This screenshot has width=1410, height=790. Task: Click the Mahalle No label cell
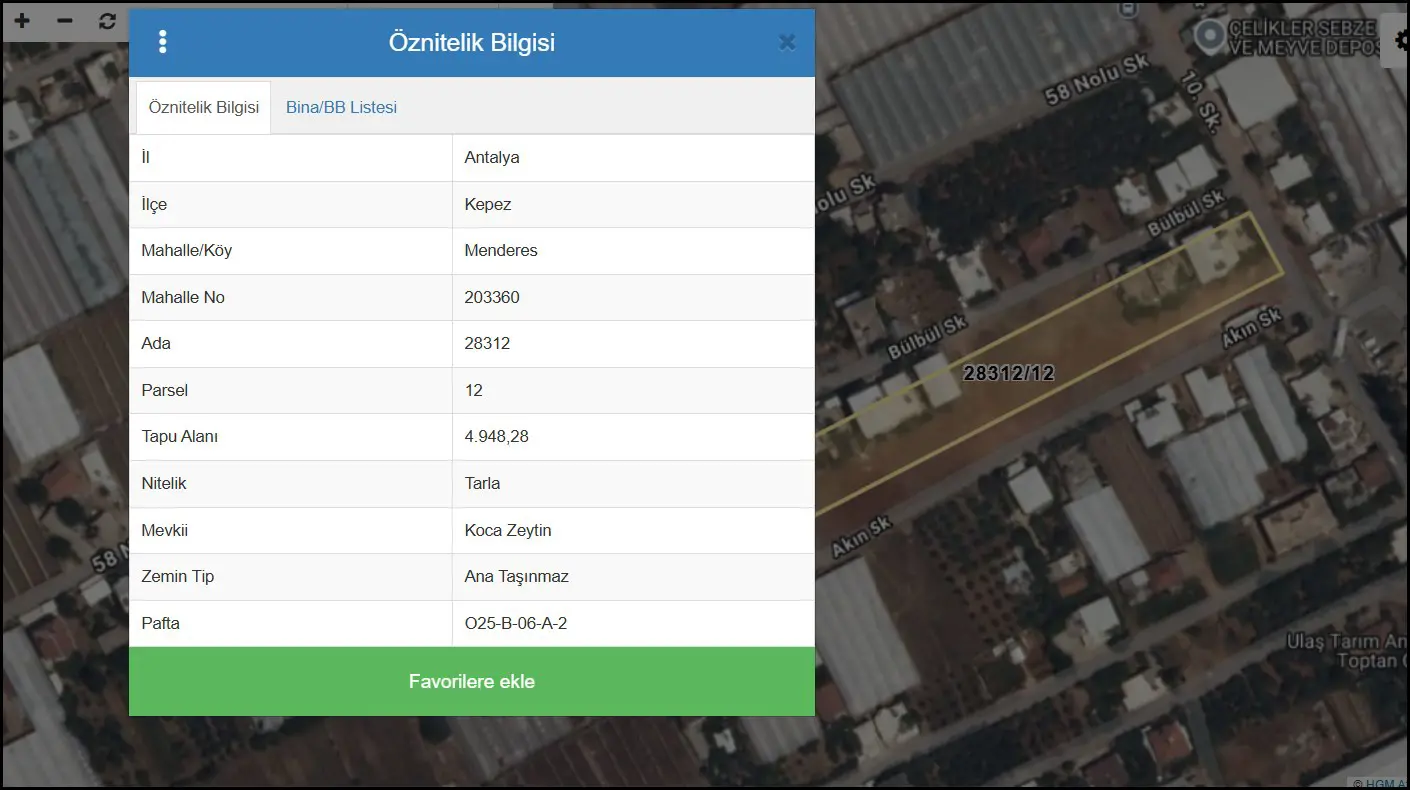click(x=291, y=297)
